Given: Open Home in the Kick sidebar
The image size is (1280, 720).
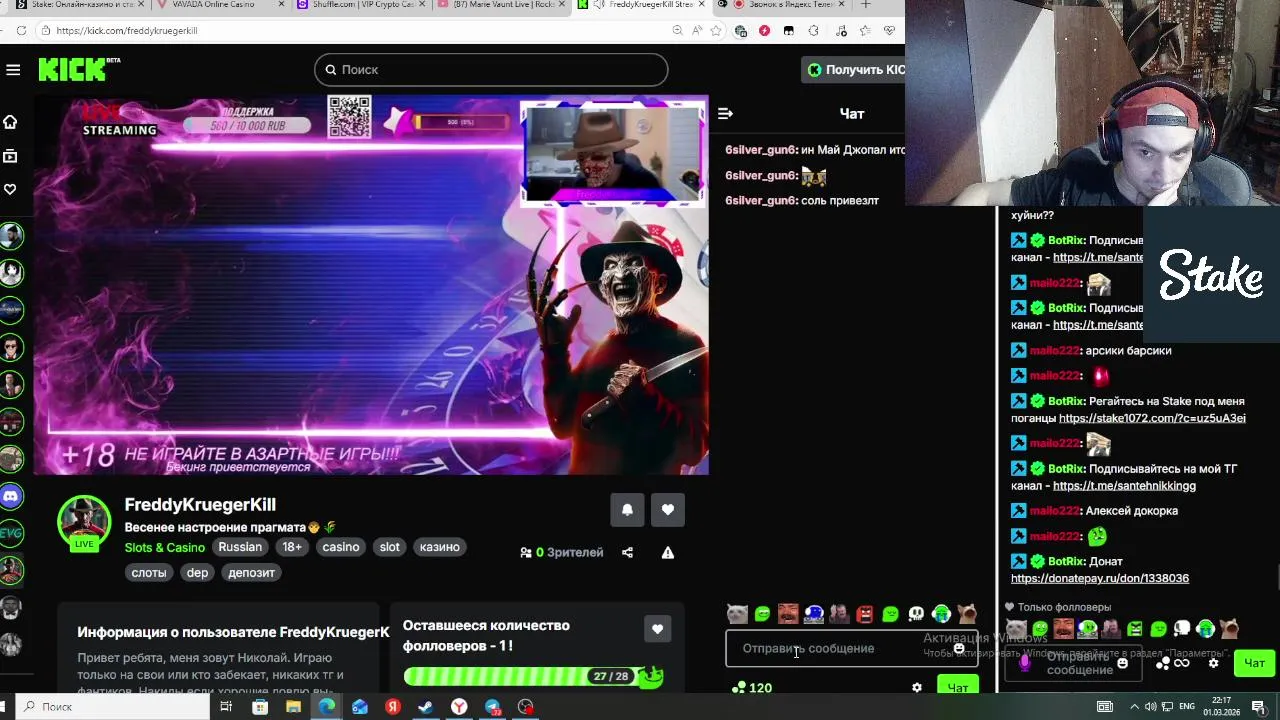Looking at the screenshot, I should point(10,122).
